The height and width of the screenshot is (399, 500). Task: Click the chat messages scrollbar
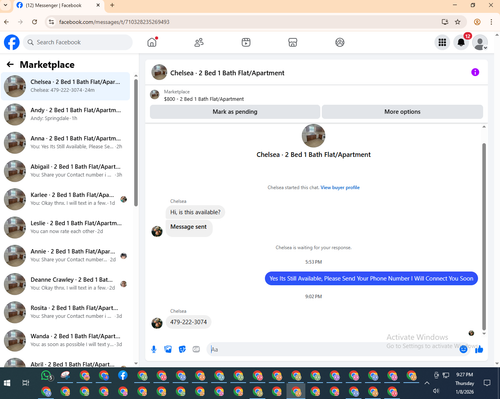[x=484, y=237]
